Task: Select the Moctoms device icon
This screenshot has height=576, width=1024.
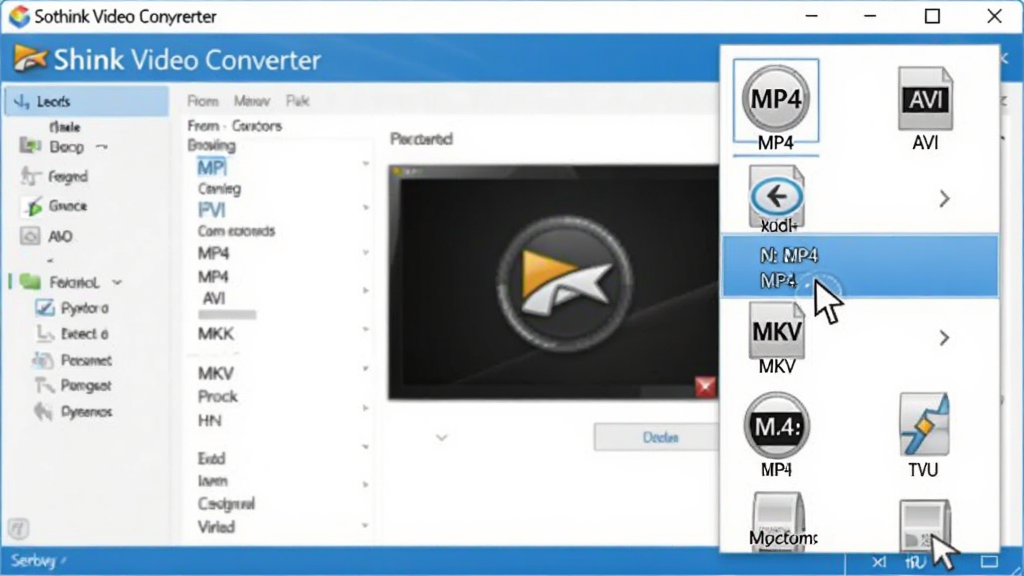Action: coord(778,520)
